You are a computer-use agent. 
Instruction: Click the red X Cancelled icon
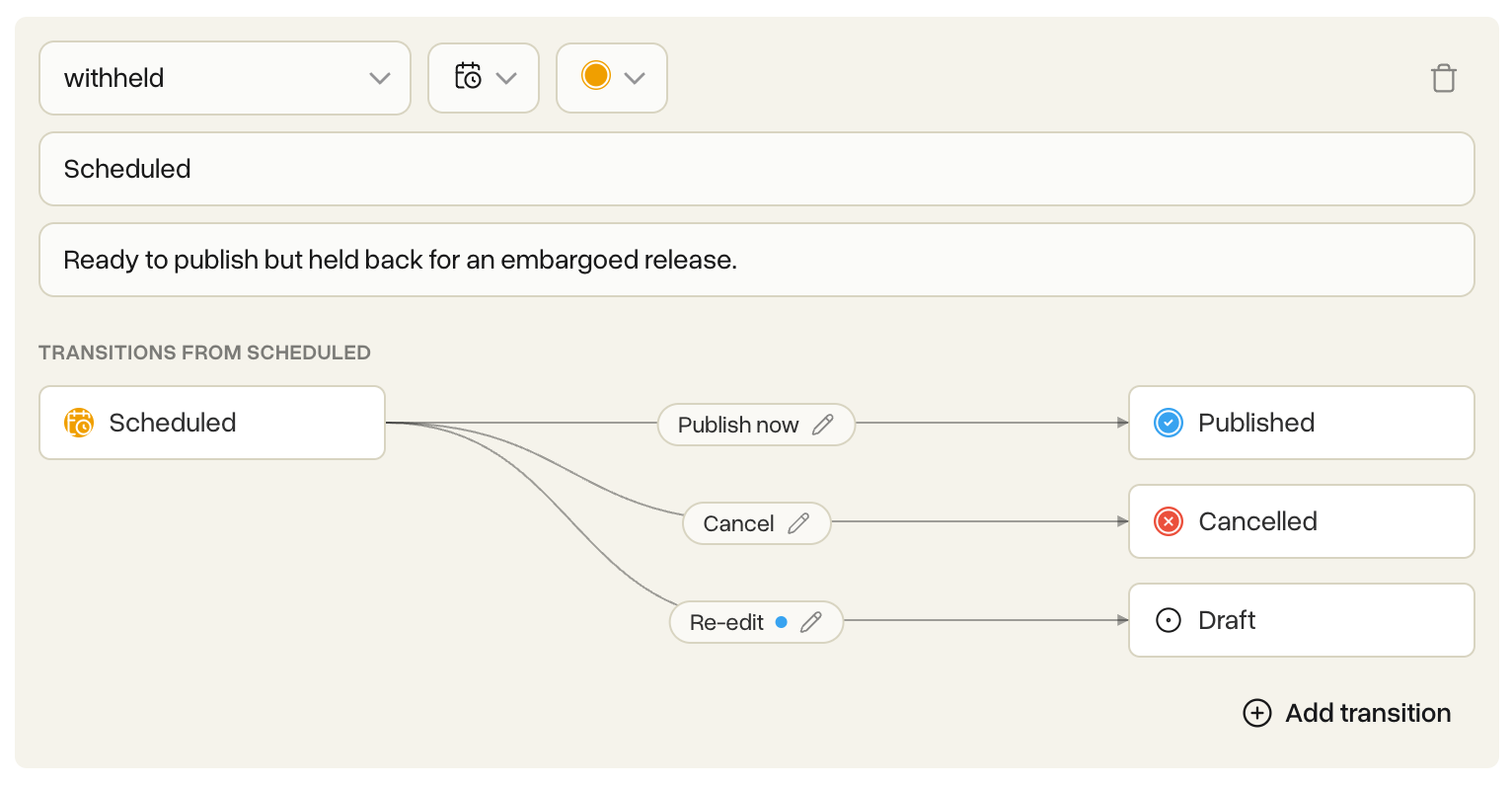(x=1169, y=521)
